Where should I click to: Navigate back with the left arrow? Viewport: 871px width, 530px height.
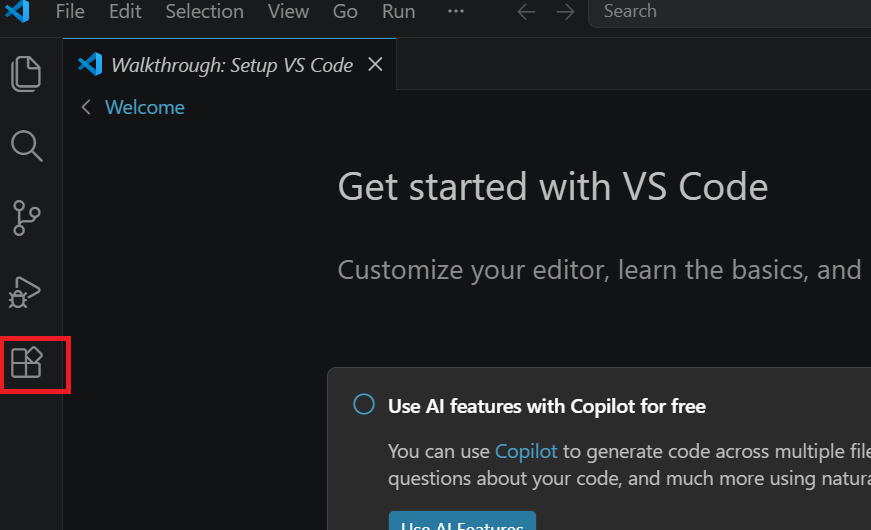tap(526, 12)
